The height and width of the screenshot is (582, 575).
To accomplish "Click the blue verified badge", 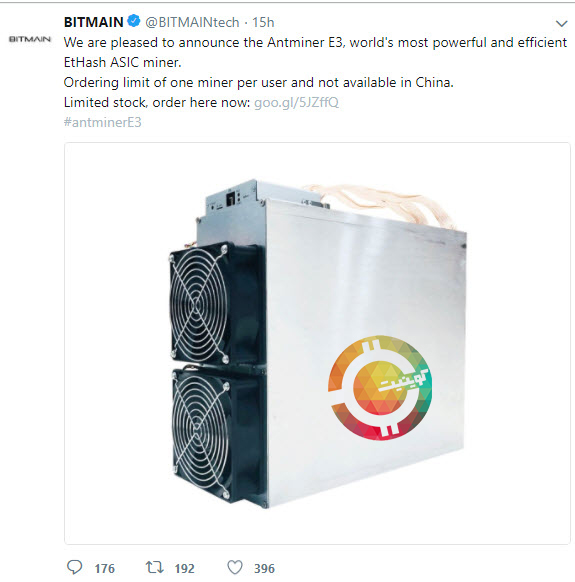I will pyautogui.click(x=134, y=21).
